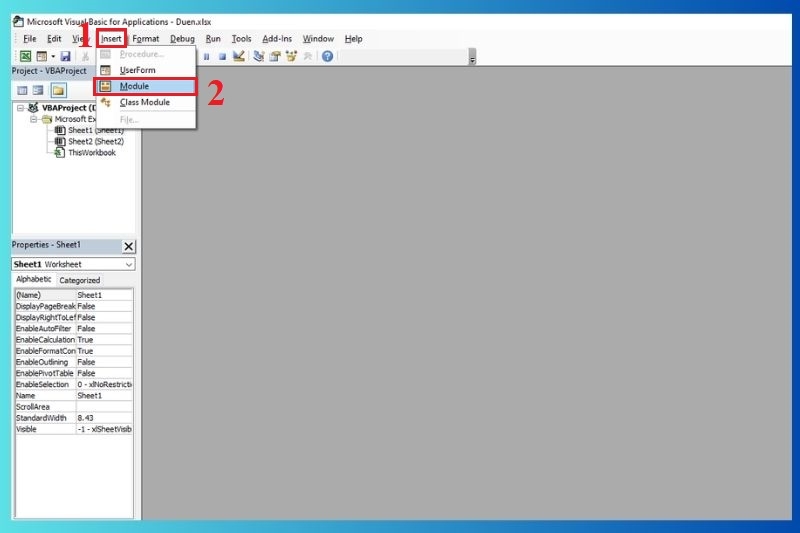The image size is (800, 533).
Task: Click the EnableFormatConditionsCalculation value True
Action: tap(105, 351)
